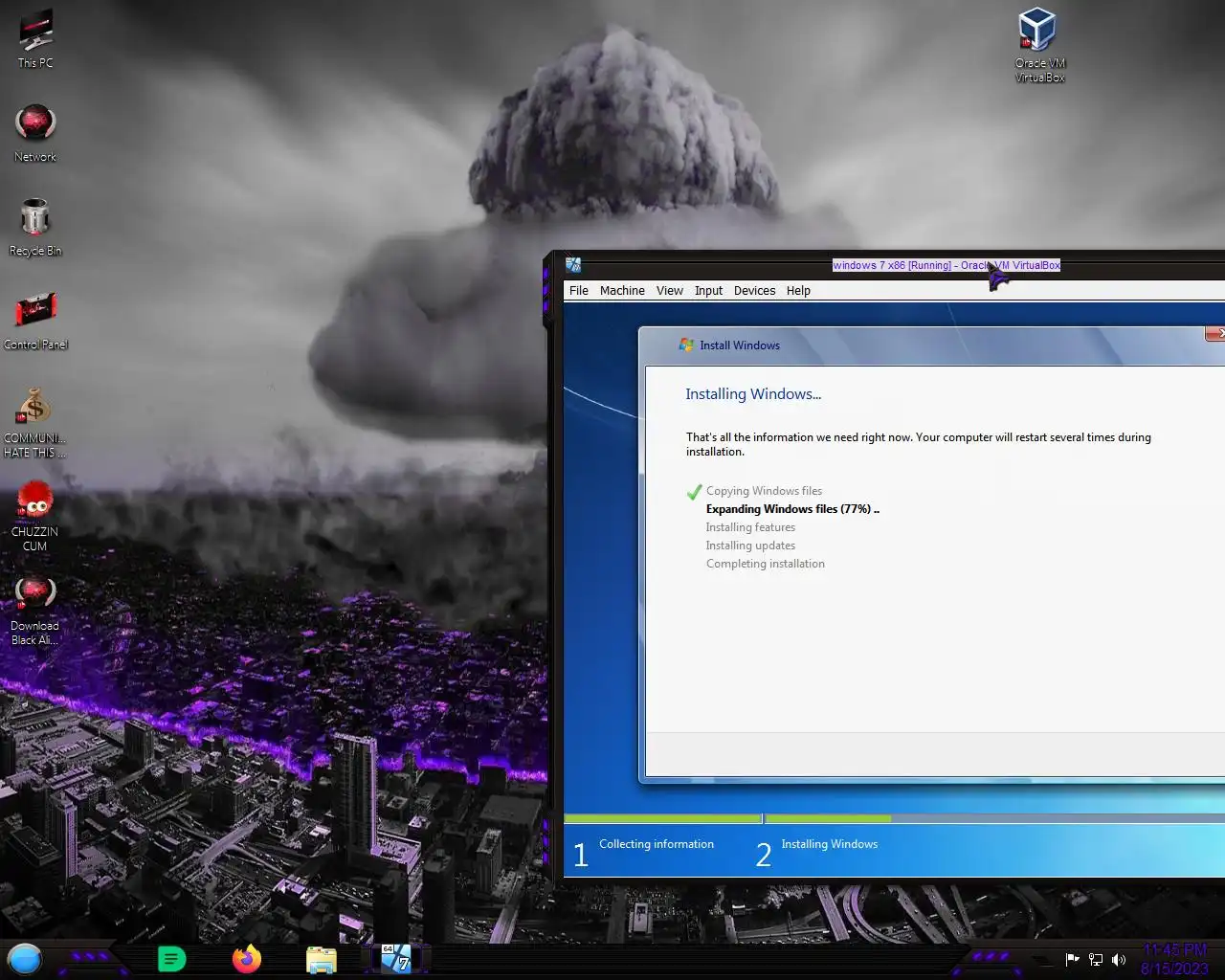Close the Install Windows dialog
Image resolution: width=1225 pixels, height=980 pixels.
pyautogui.click(x=1215, y=333)
